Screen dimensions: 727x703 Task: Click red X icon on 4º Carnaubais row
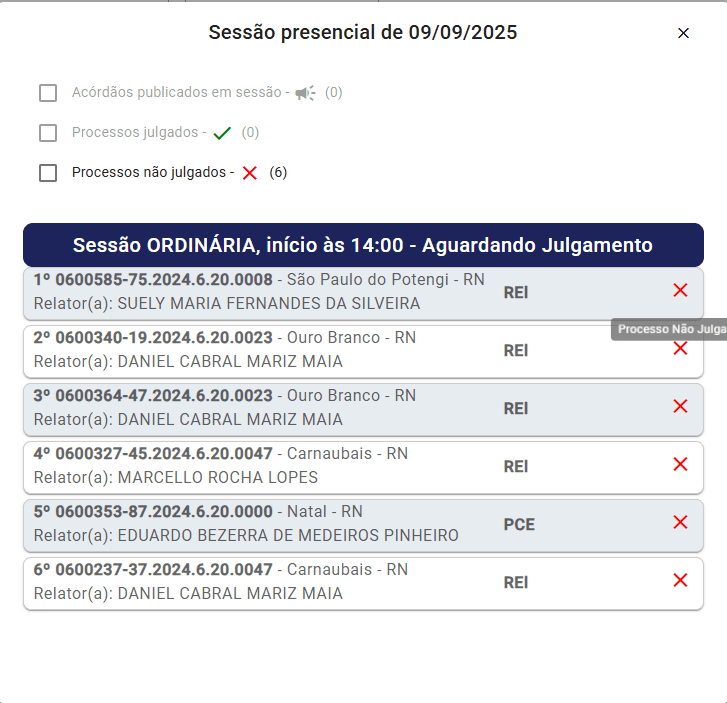[x=680, y=464]
